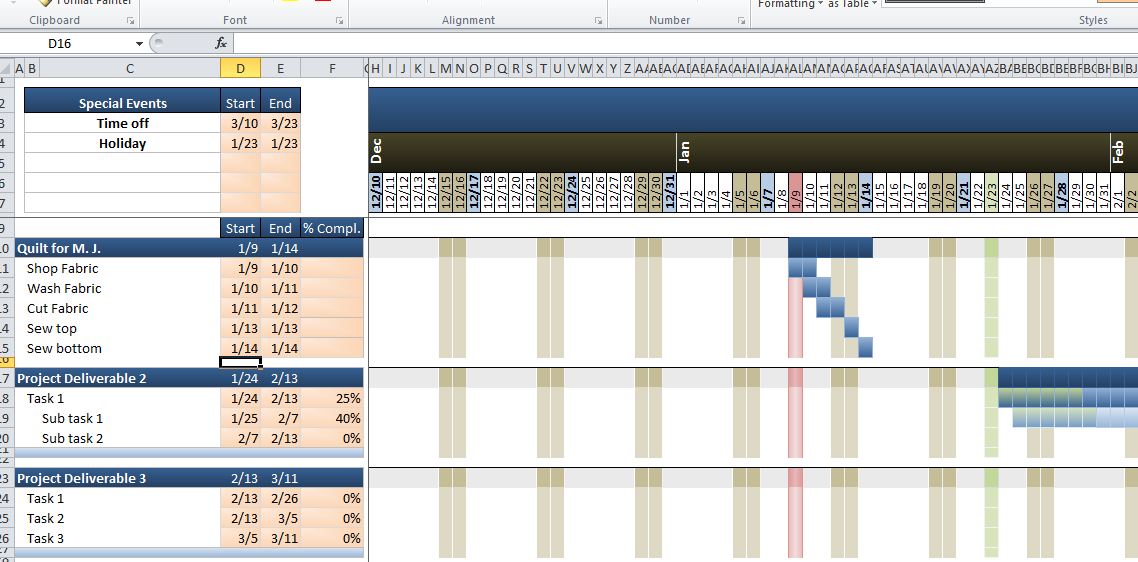Select the 12/17 date column in the timeline
Image resolution: width=1138 pixels, height=562 pixels.
474,192
